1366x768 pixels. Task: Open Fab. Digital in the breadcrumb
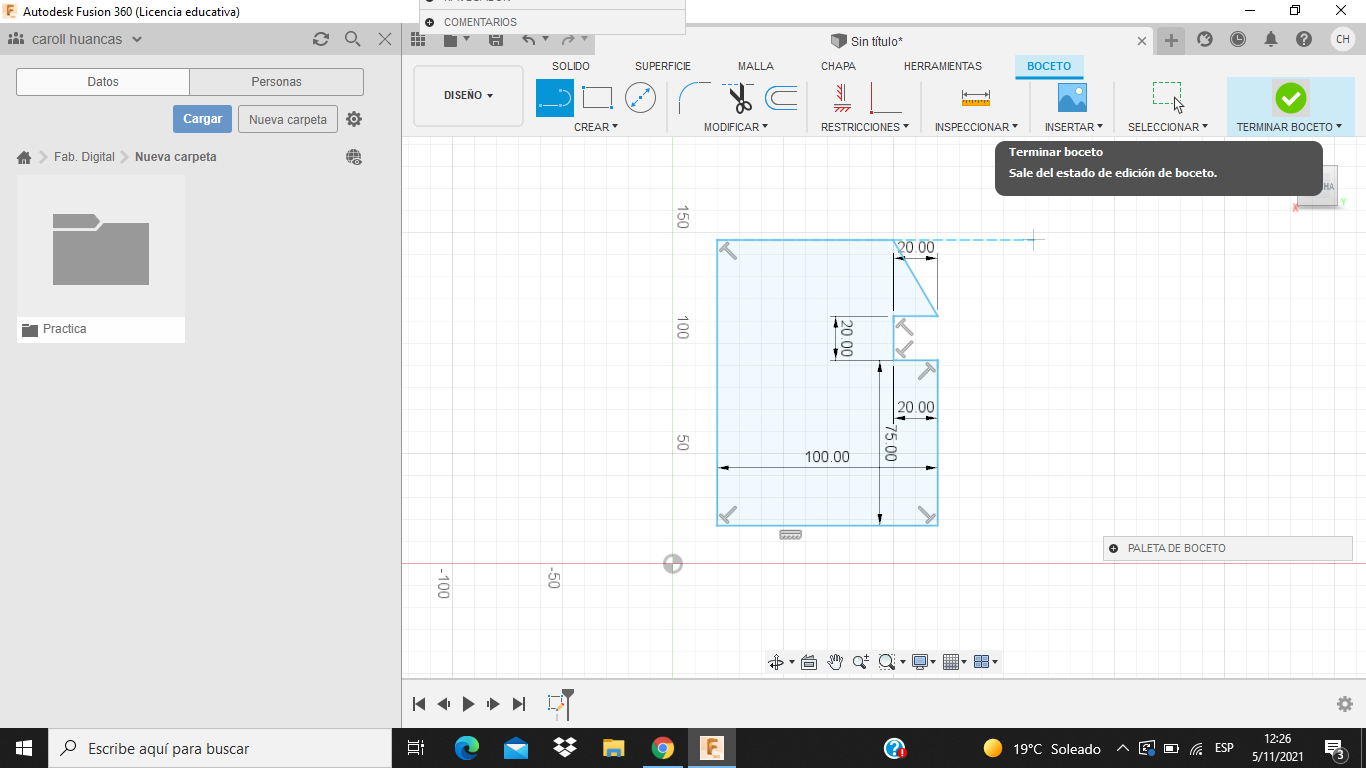(84, 157)
